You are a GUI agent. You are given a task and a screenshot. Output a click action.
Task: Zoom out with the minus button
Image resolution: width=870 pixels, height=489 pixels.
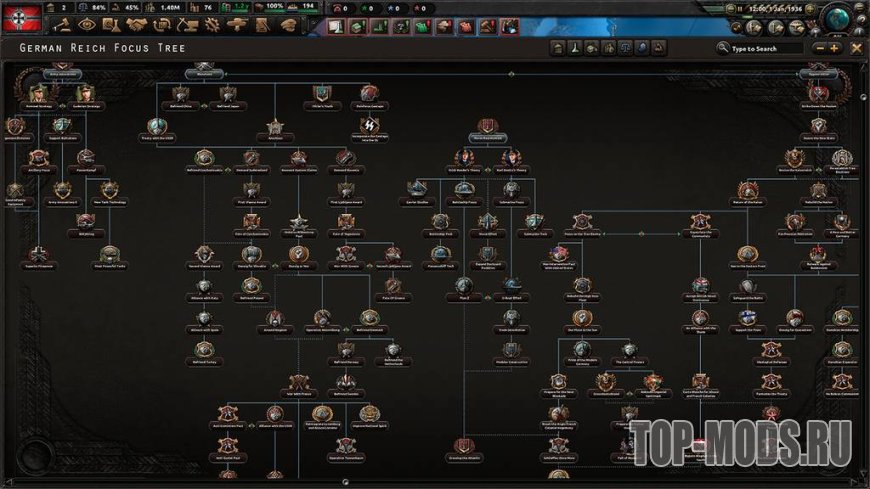click(821, 48)
